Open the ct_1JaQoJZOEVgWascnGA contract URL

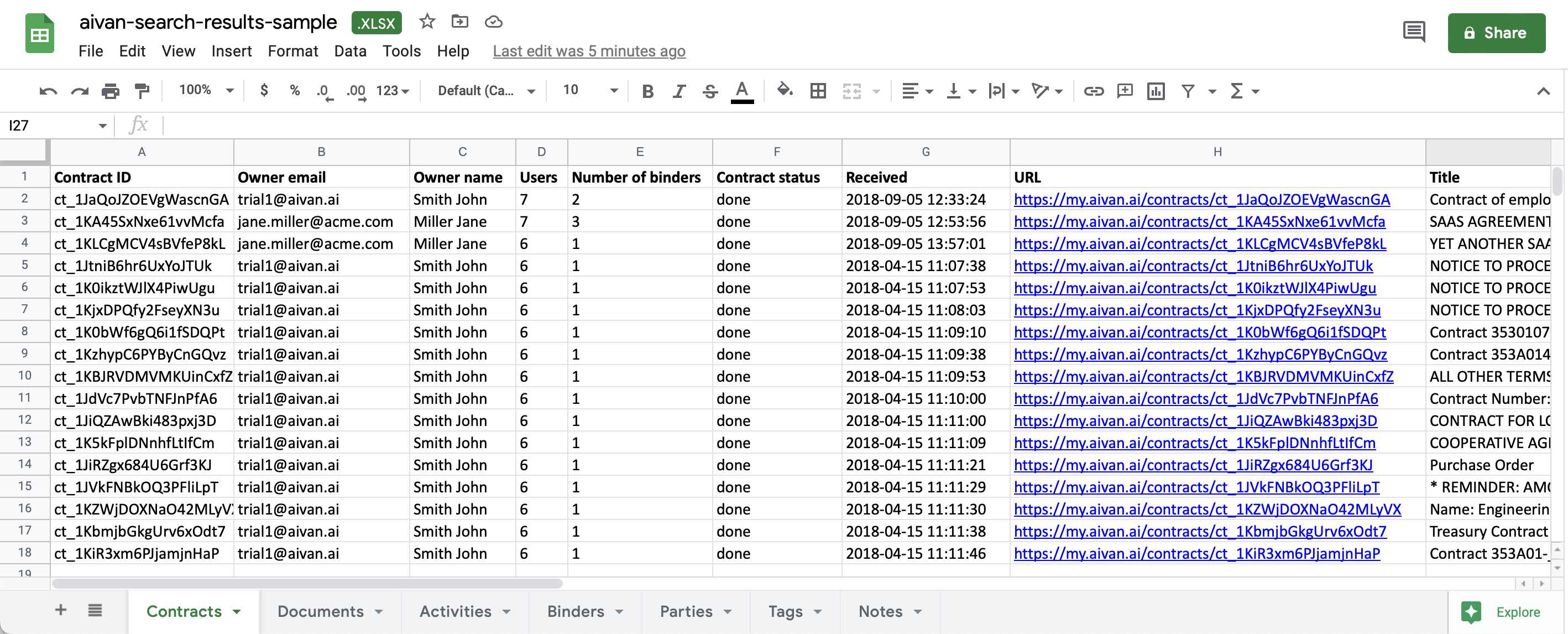1201,199
